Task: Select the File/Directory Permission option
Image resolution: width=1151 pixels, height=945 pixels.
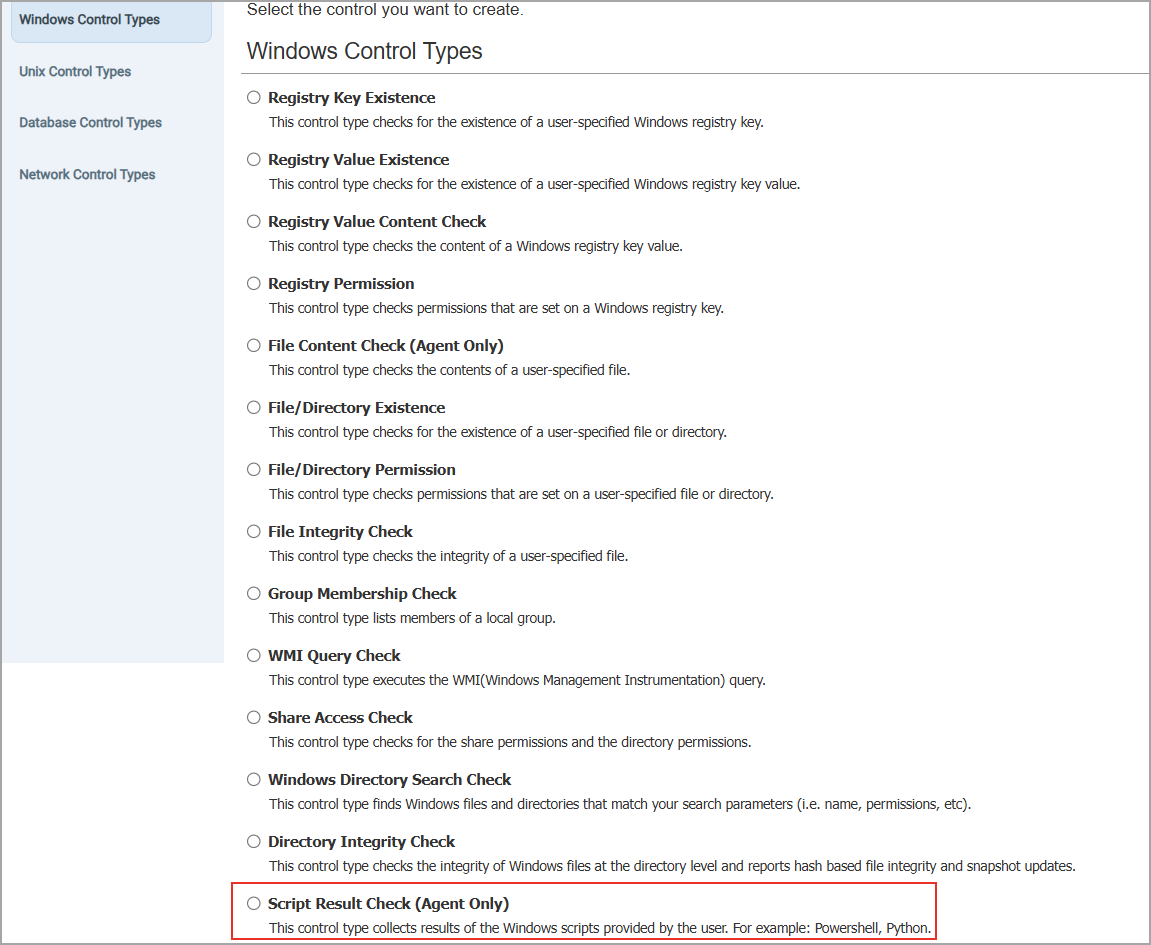Action: (253, 469)
